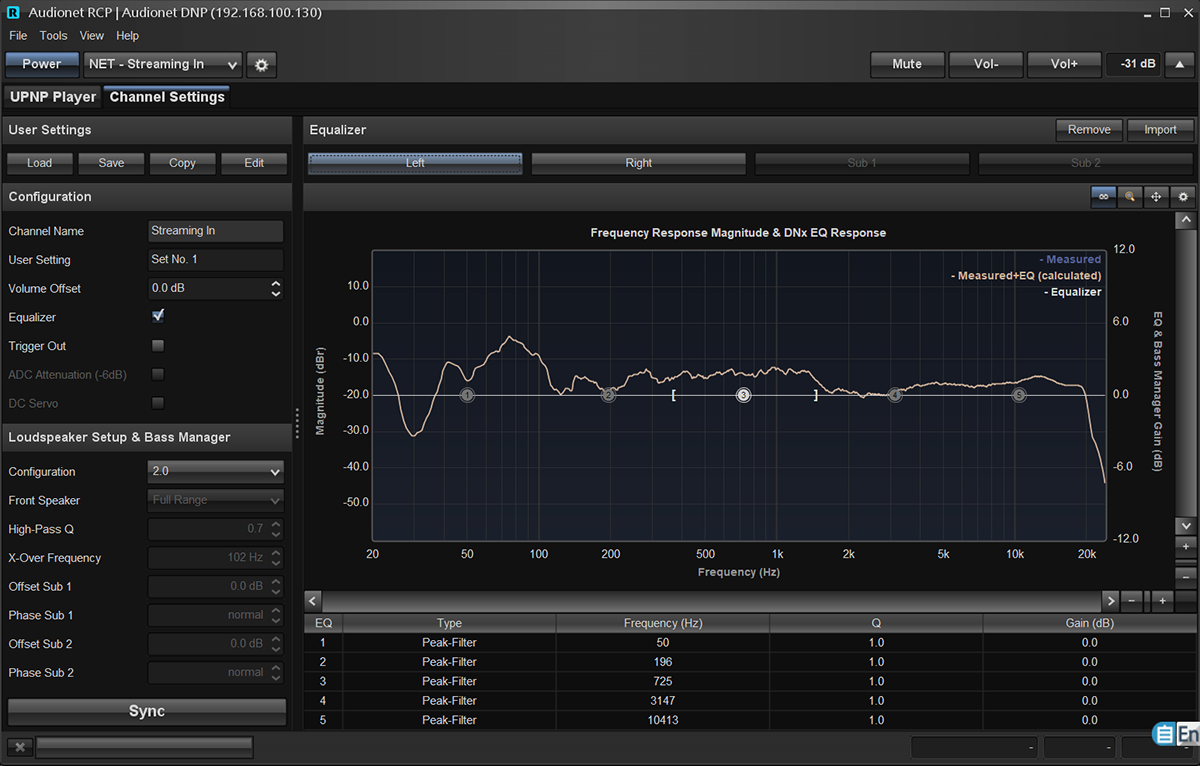1200x766 pixels.
Task: Toggle Mute on the output
Action: (907, 64)
